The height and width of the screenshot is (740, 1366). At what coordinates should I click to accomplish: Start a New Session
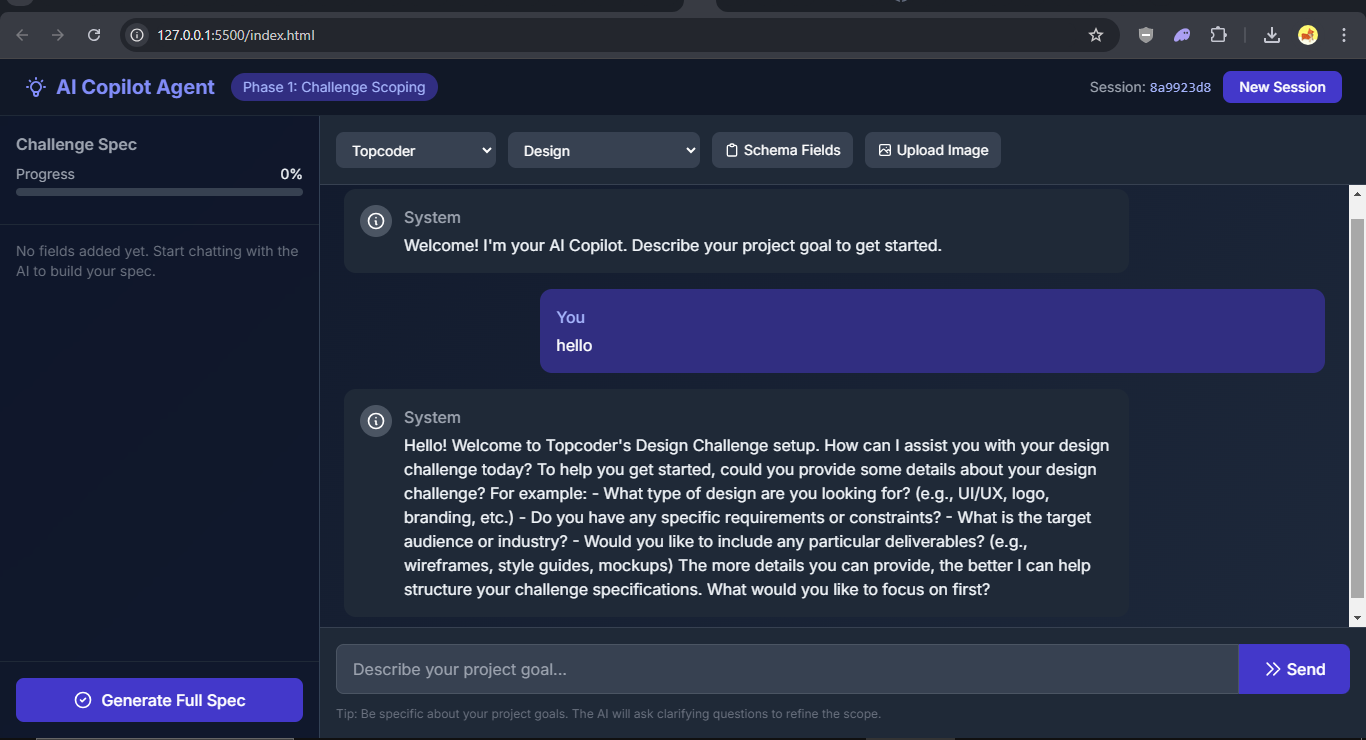pyautogui.click(x=1282, y=87)
